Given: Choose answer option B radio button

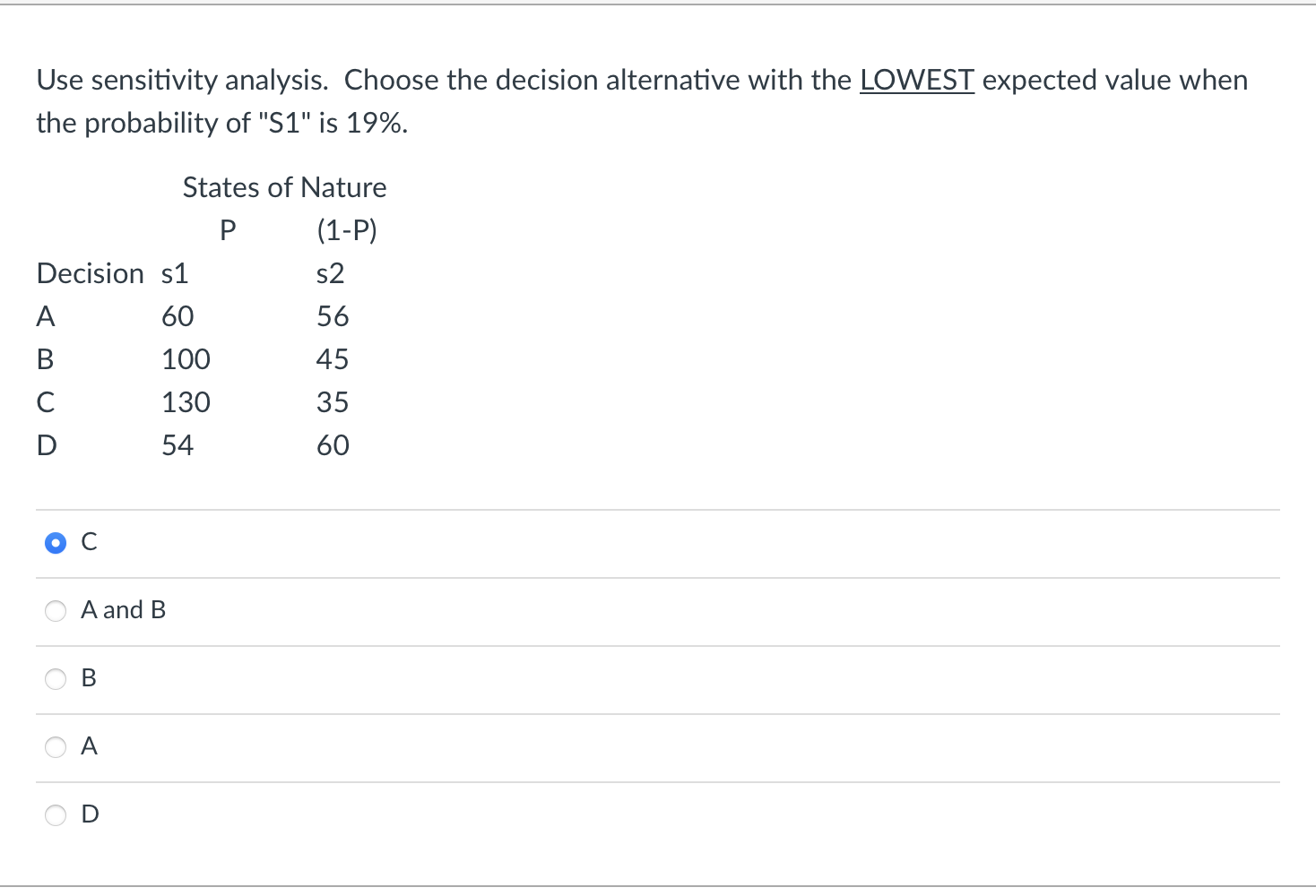Looking at the screenshot, I should click(55, 679).
